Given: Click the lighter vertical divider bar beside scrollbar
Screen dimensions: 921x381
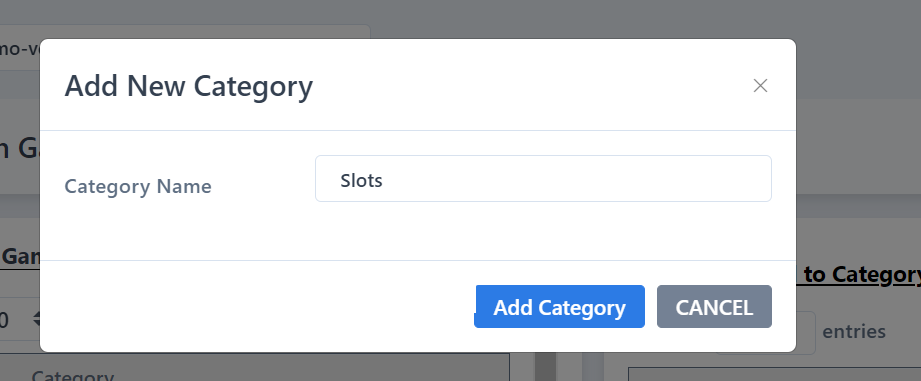Looking at the screenshot, I should (593, 367).
